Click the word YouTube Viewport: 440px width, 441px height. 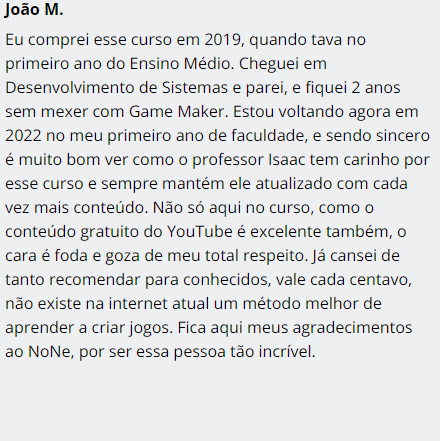click(x=199, y=232)
